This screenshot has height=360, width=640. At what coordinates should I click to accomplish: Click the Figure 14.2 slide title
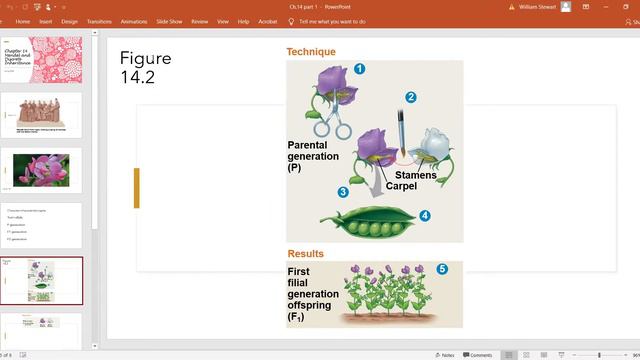[146, 67]
